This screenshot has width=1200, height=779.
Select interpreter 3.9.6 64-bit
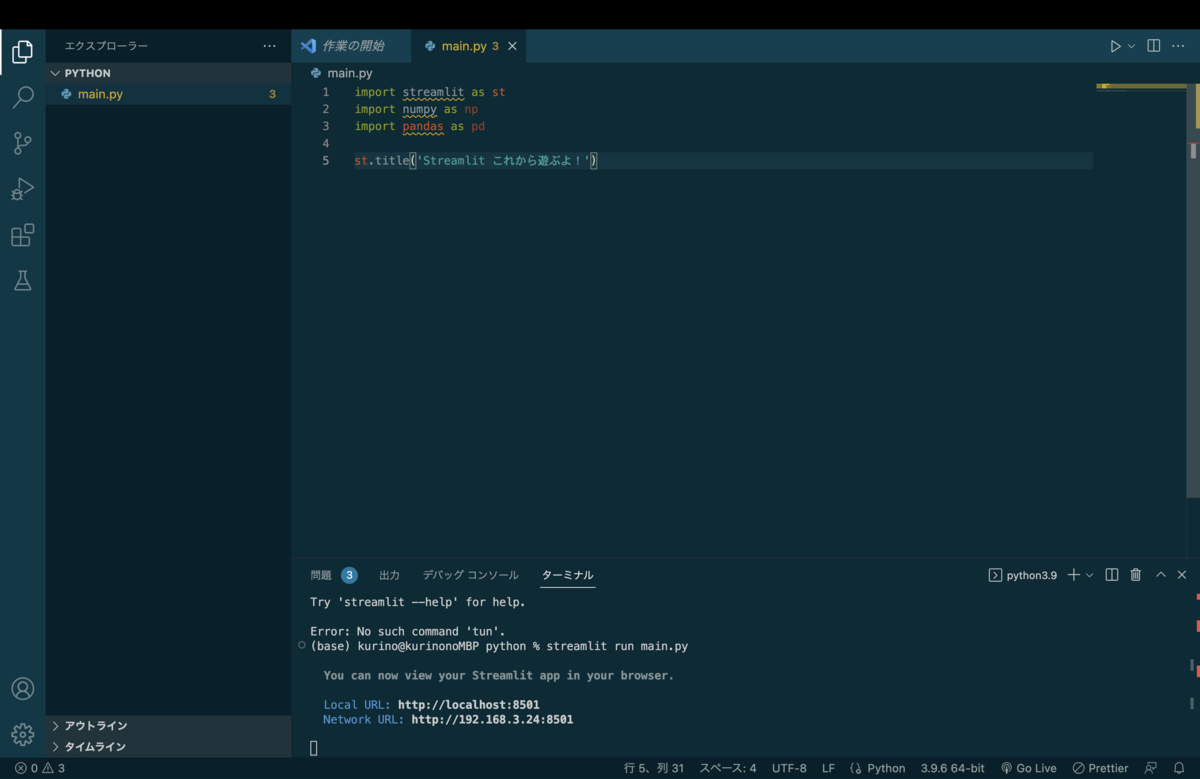[952, 768]
